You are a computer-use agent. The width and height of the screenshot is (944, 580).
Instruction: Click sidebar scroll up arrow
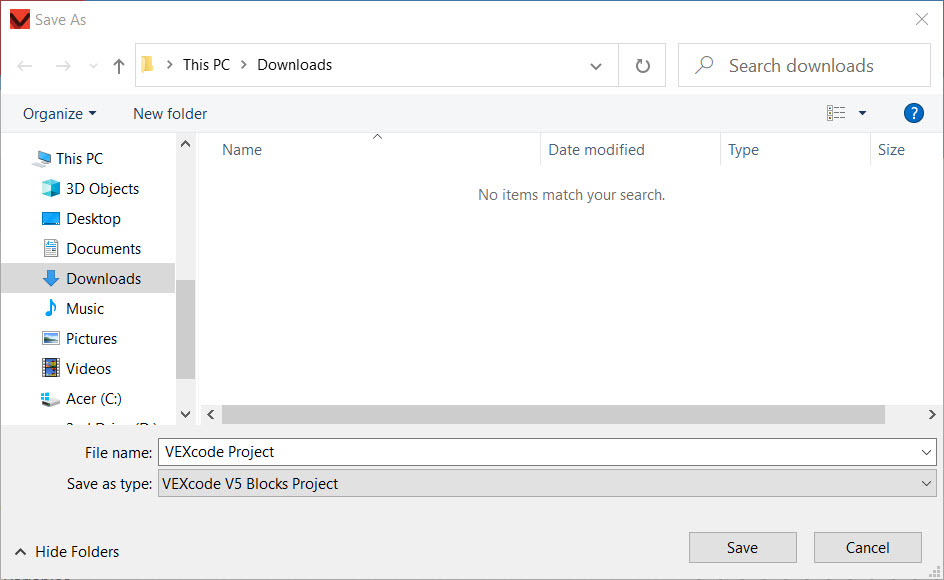(185, 144)
